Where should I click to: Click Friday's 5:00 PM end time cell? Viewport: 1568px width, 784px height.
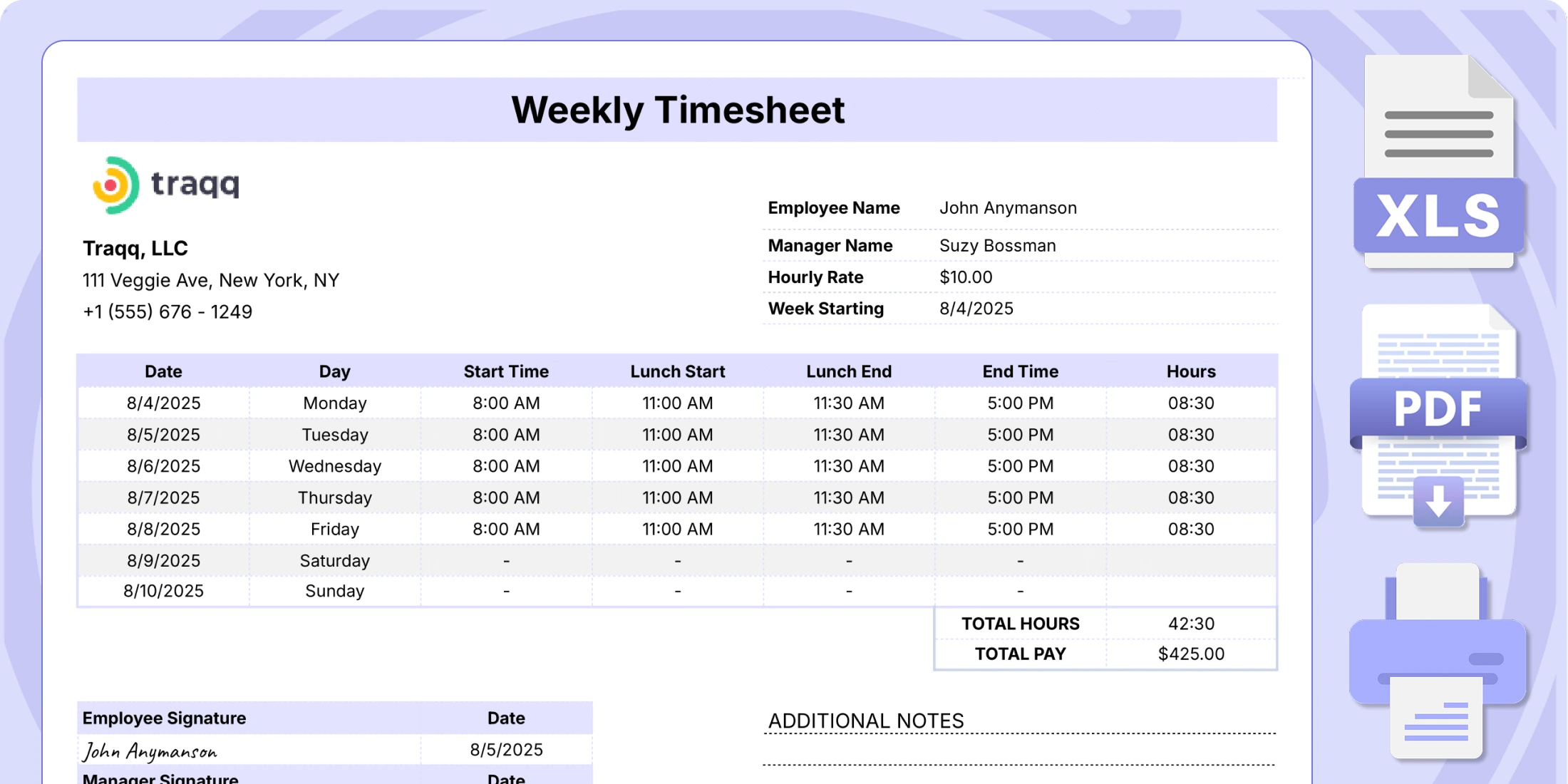1021,529
